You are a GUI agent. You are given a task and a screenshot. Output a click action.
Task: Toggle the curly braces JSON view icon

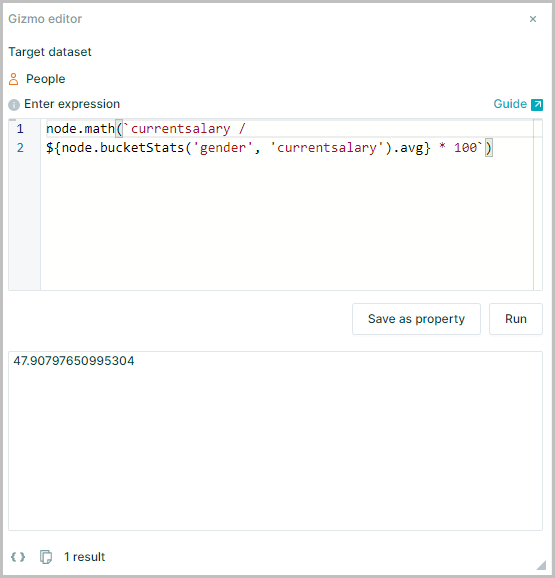(18, 557)
